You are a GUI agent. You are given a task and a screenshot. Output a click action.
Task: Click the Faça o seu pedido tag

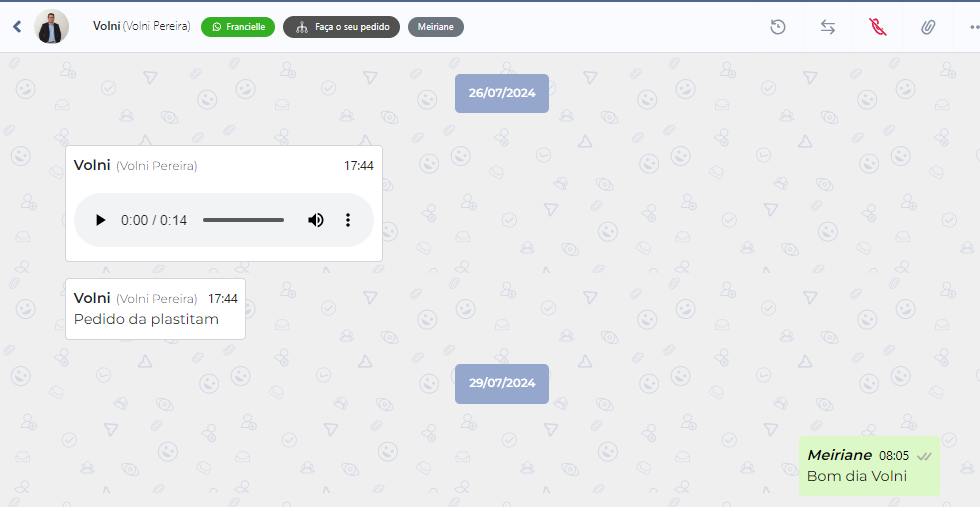(341, 27)
